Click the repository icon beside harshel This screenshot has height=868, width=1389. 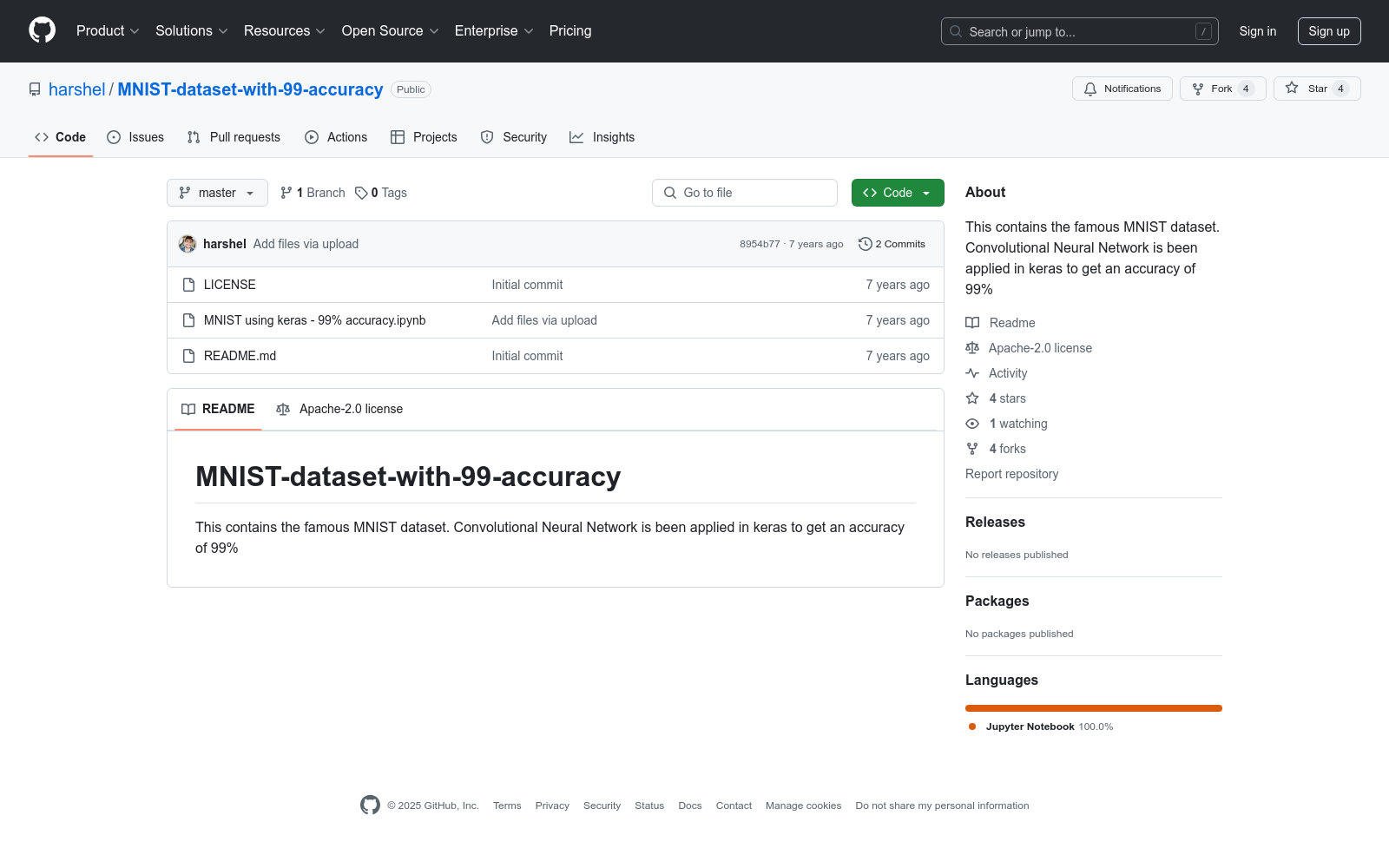[x=35, y=89]
